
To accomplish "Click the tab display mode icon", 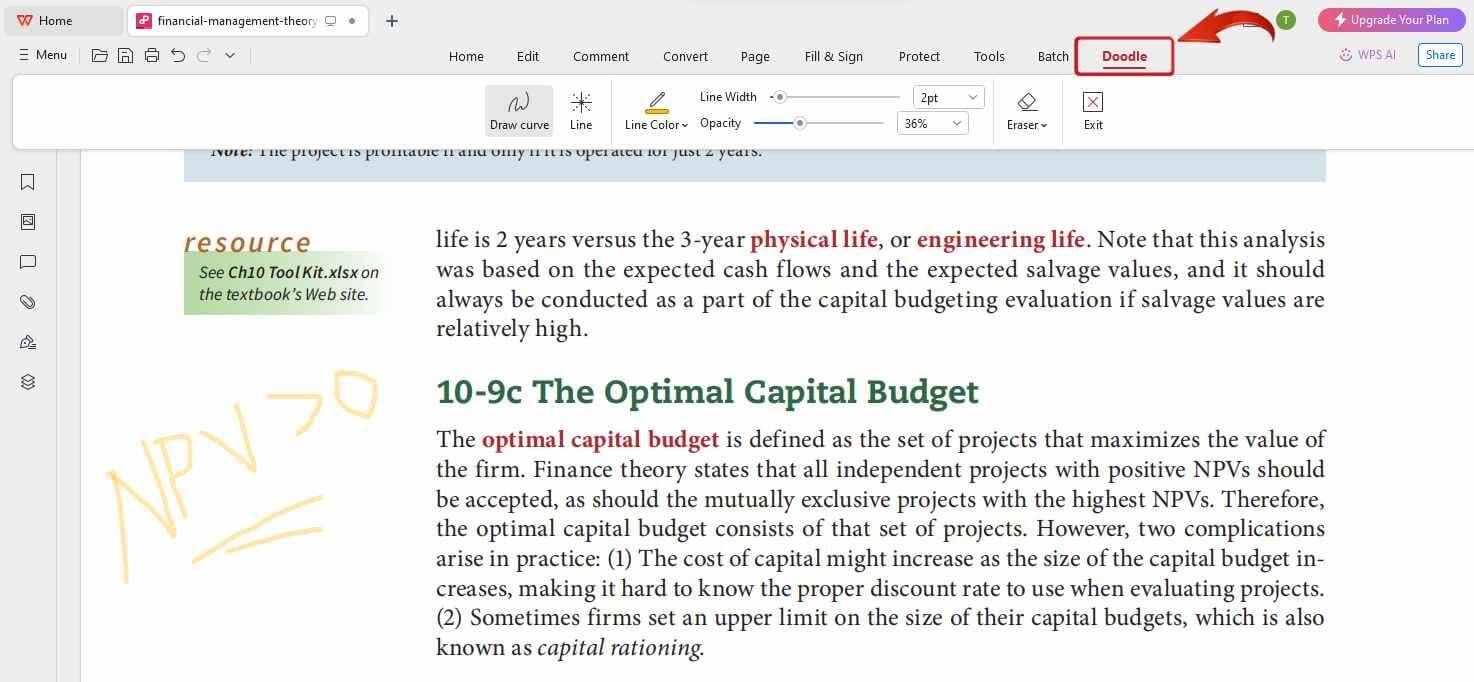I will coord(331,21).
